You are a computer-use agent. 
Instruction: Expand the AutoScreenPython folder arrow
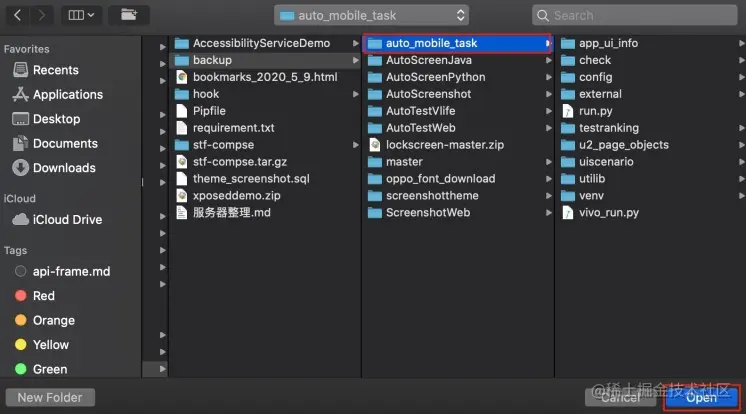548,77
